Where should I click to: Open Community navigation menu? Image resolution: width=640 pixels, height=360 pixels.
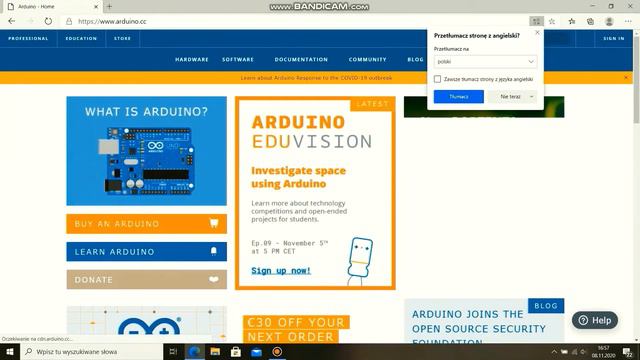point(367,60)
